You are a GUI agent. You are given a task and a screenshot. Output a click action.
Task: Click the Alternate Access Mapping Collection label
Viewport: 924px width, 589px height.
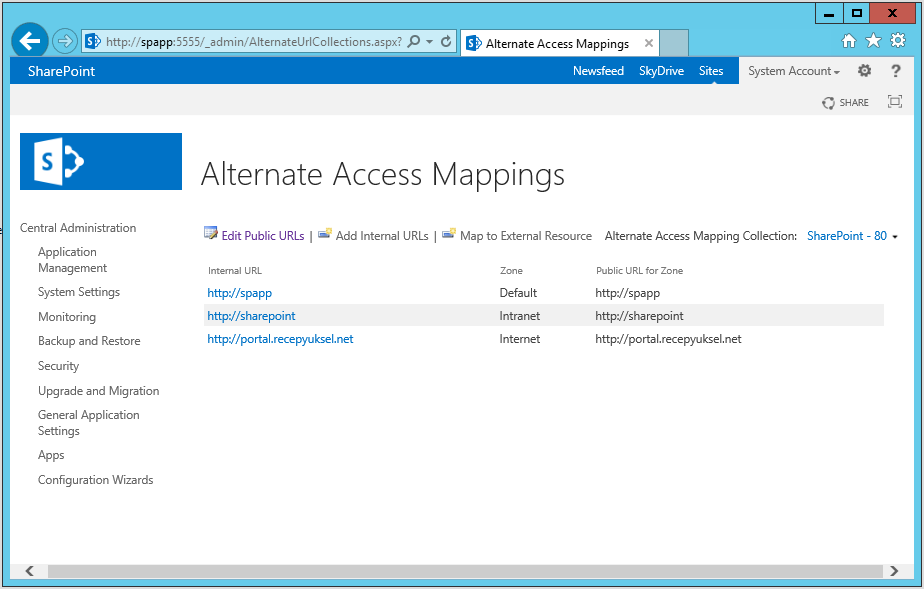click(x=701, y=236)
